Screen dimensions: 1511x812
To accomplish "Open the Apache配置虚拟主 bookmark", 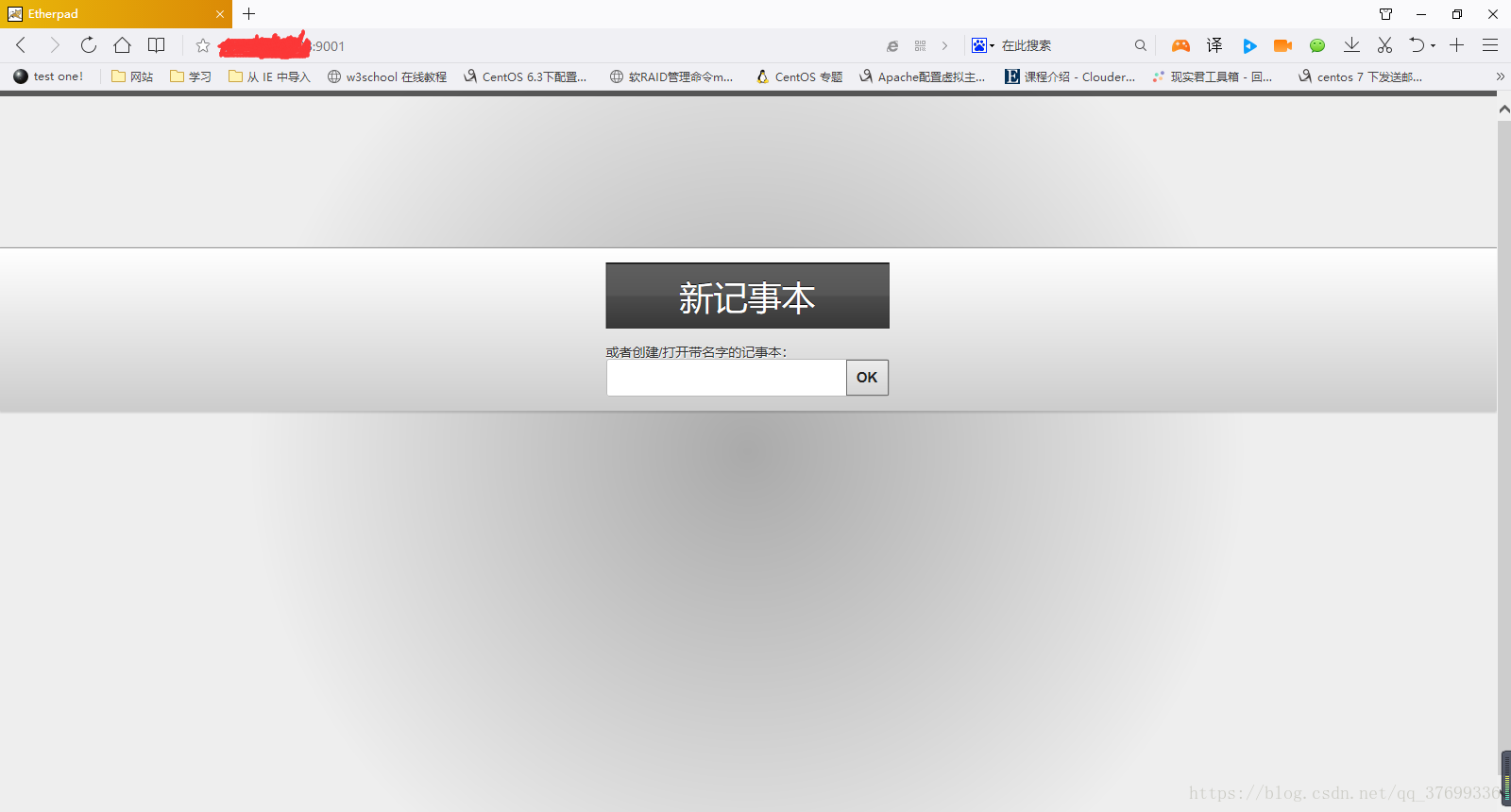I will (922, 76).
